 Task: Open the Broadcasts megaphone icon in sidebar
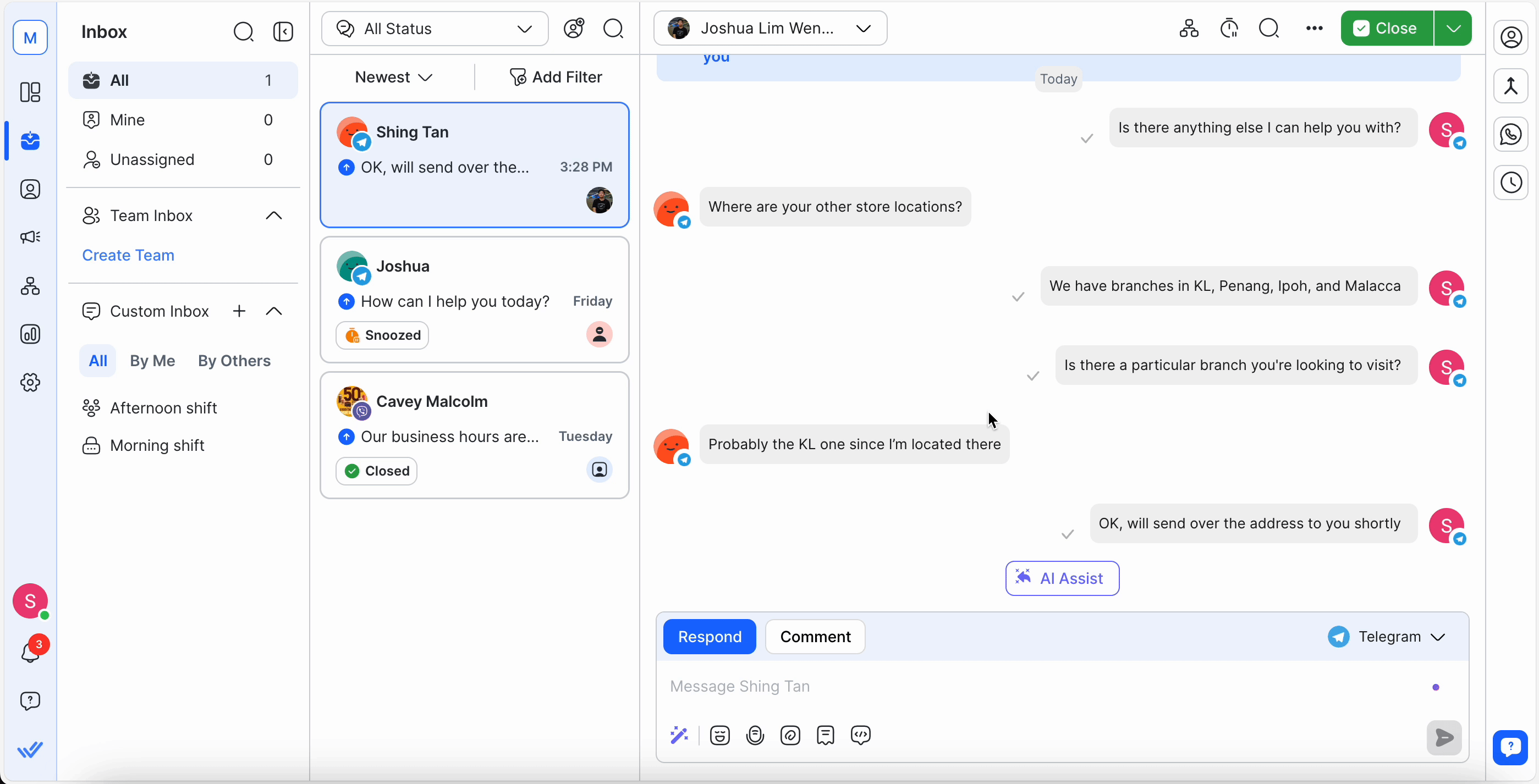click(x=30, y=238)
